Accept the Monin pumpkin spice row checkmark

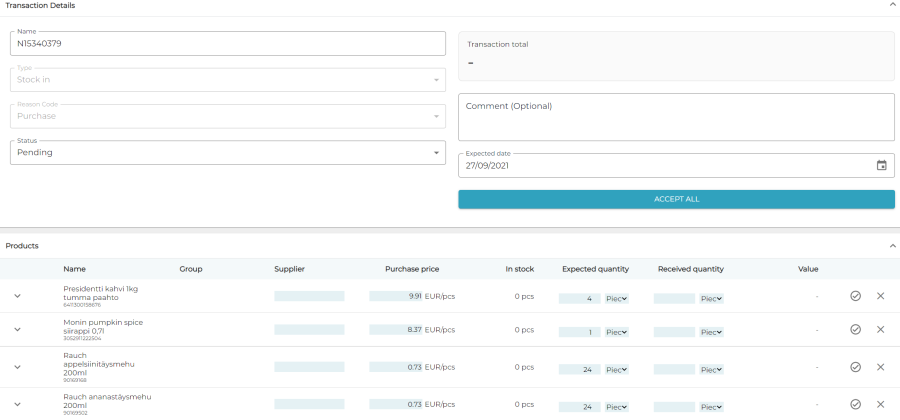(x=855, y=329)
